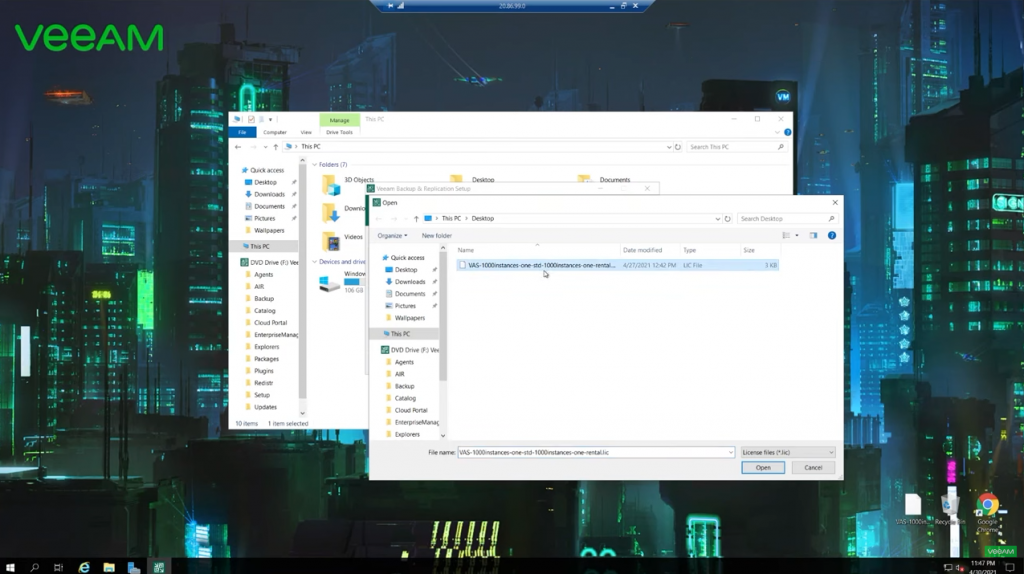Go up one folder level in Open dialog
Viewport: 1024px width, 574px height.
tap(416, 218)
